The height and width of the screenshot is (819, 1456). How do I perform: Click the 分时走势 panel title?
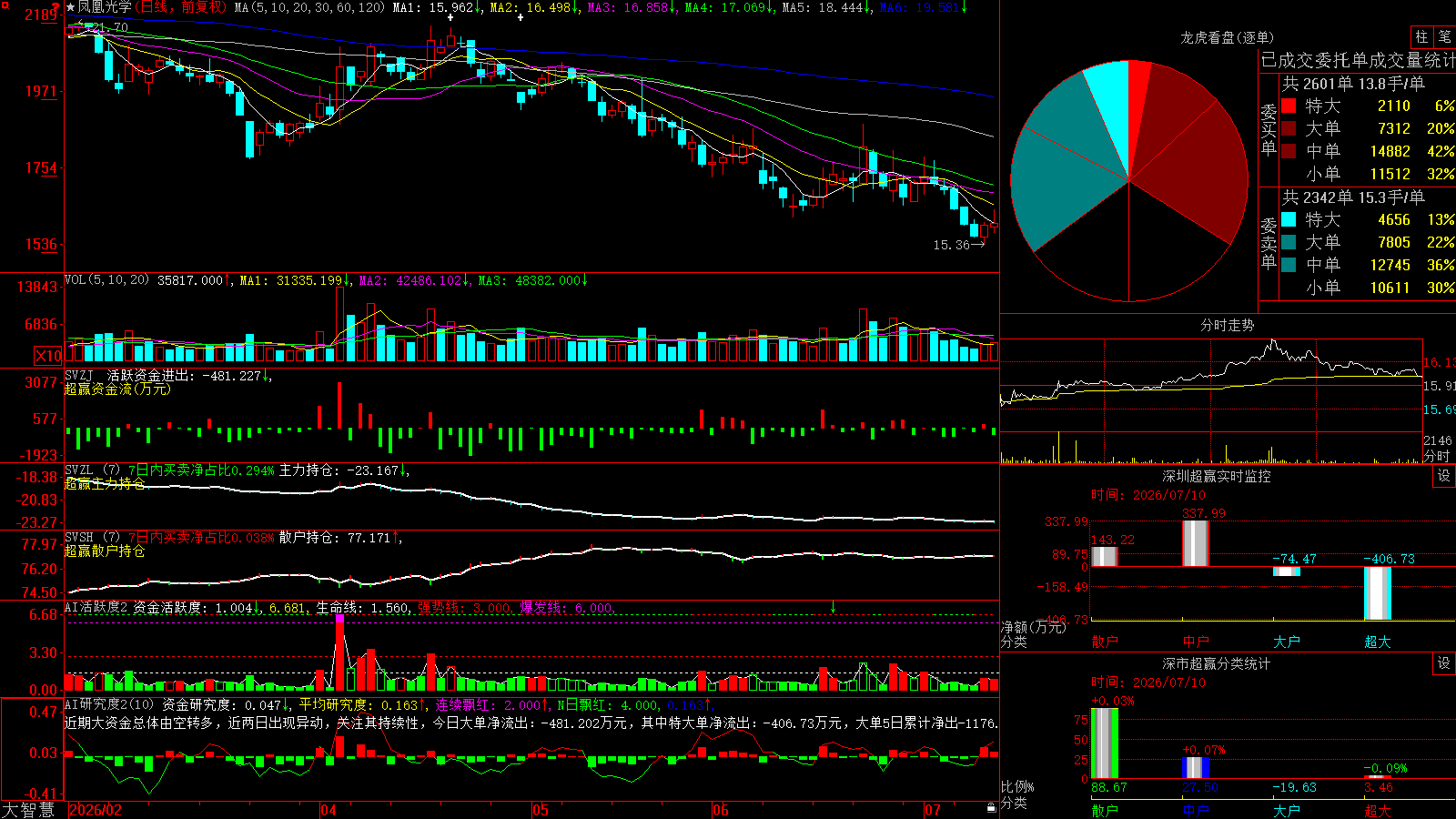[x=1227, y=325]
